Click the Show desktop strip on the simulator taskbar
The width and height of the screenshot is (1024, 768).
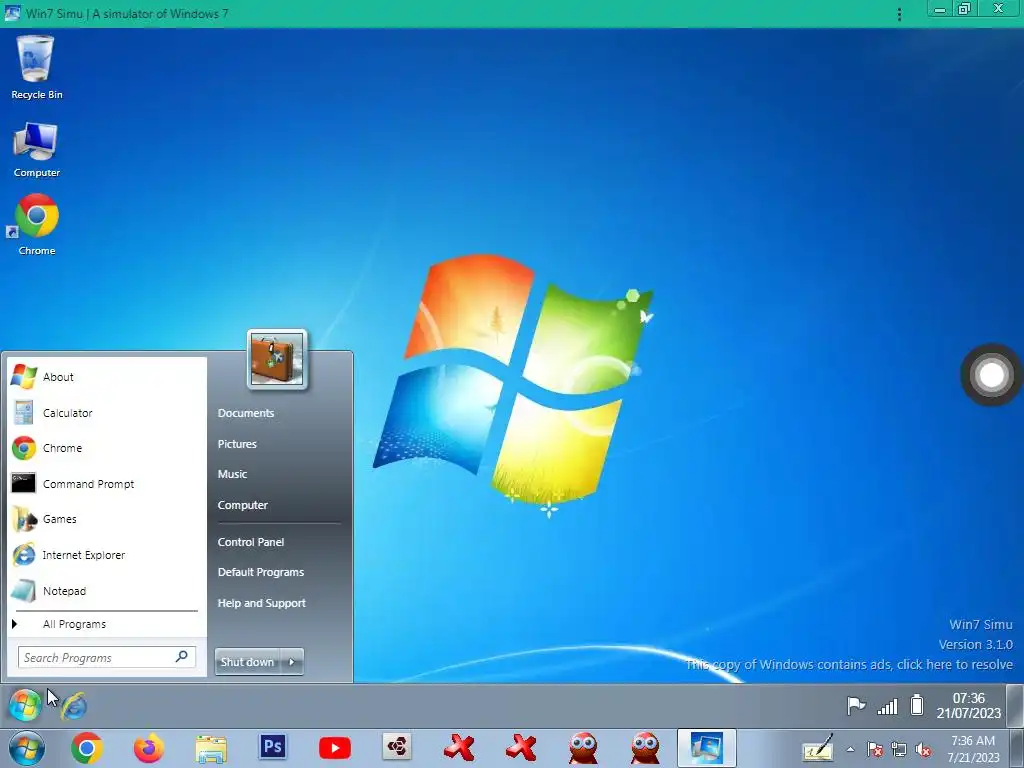(x=1014, y=705)
